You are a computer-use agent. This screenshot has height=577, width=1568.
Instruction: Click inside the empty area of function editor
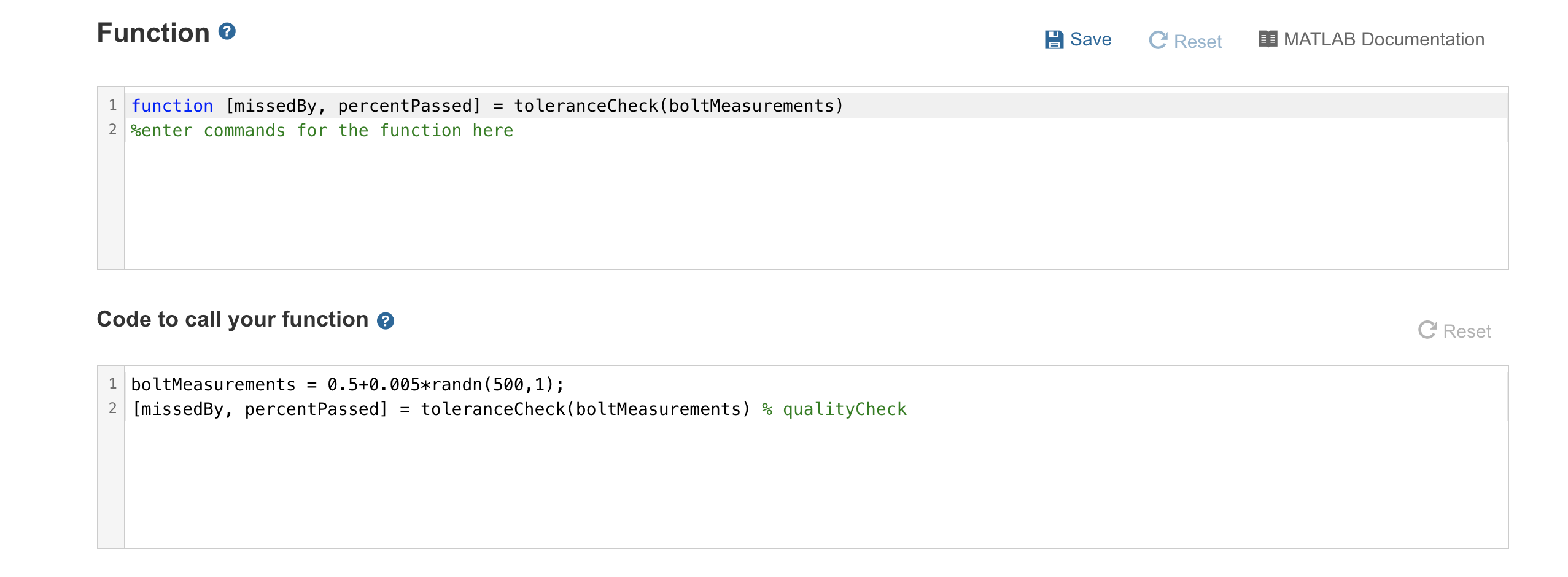(817, 206)
